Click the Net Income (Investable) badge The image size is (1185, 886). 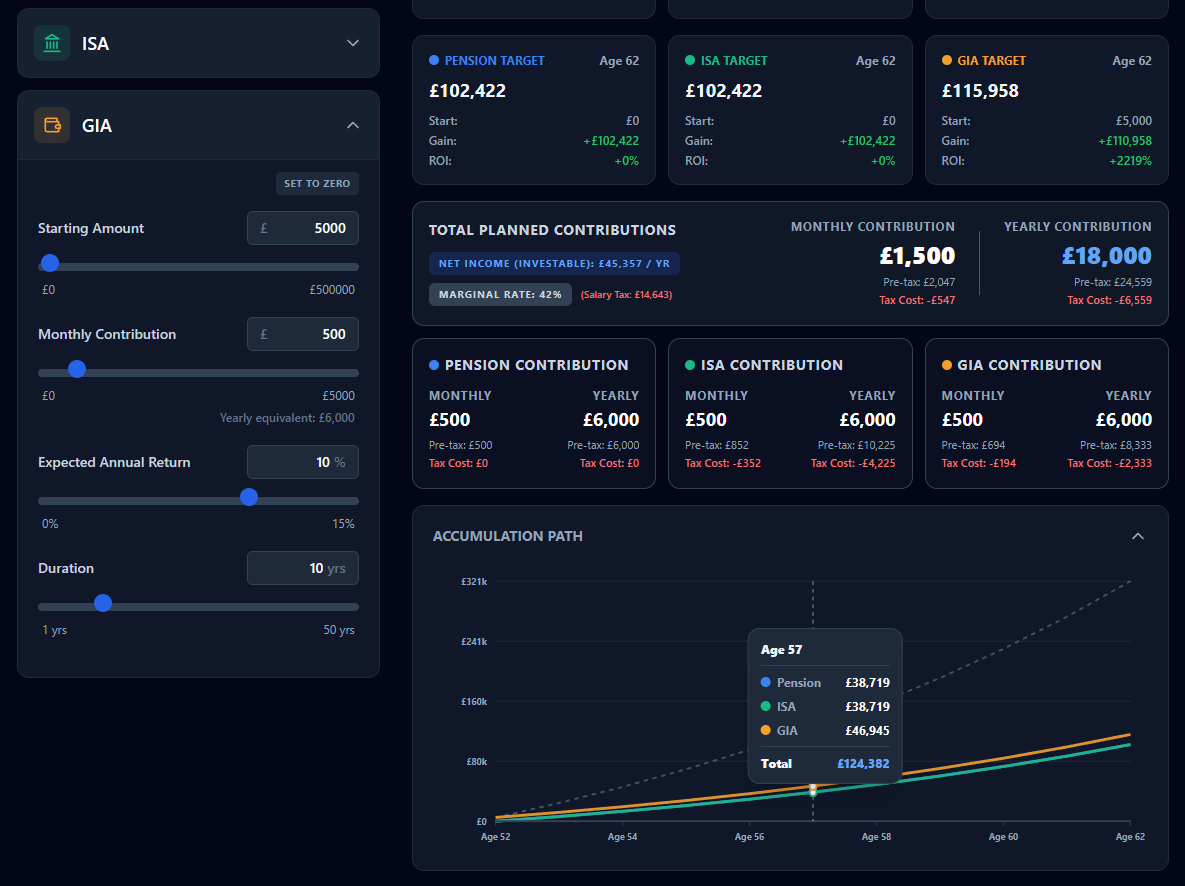click(554, 264)
